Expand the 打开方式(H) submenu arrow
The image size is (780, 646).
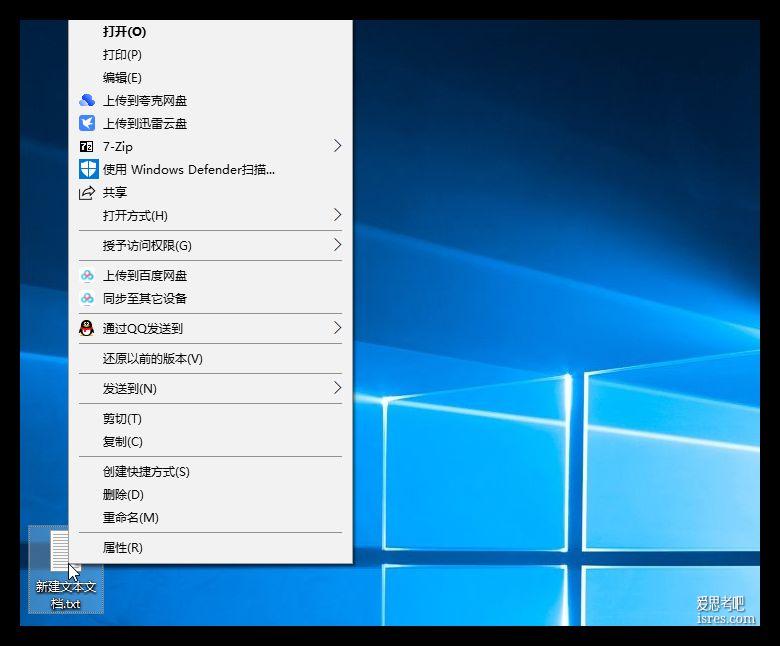pos(337,215)
